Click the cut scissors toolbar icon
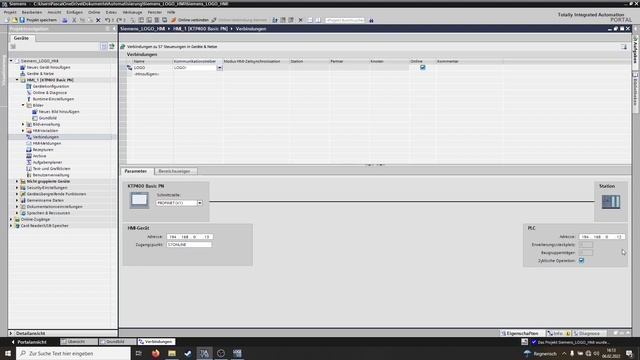The height and width of the screenshot is (360, 640). 74,20
